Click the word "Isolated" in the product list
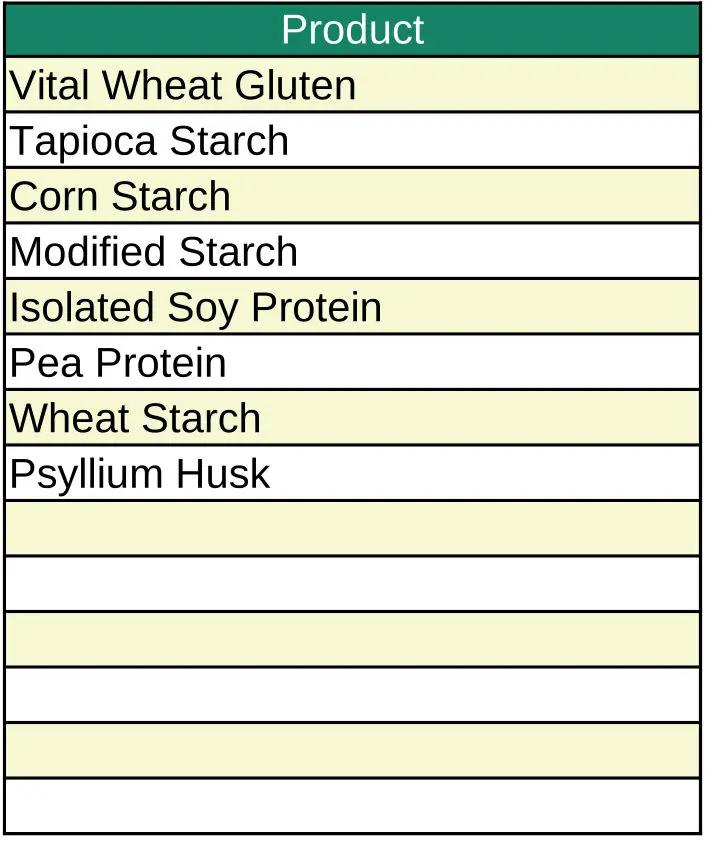Screen dimensions: 707x842 82,308
